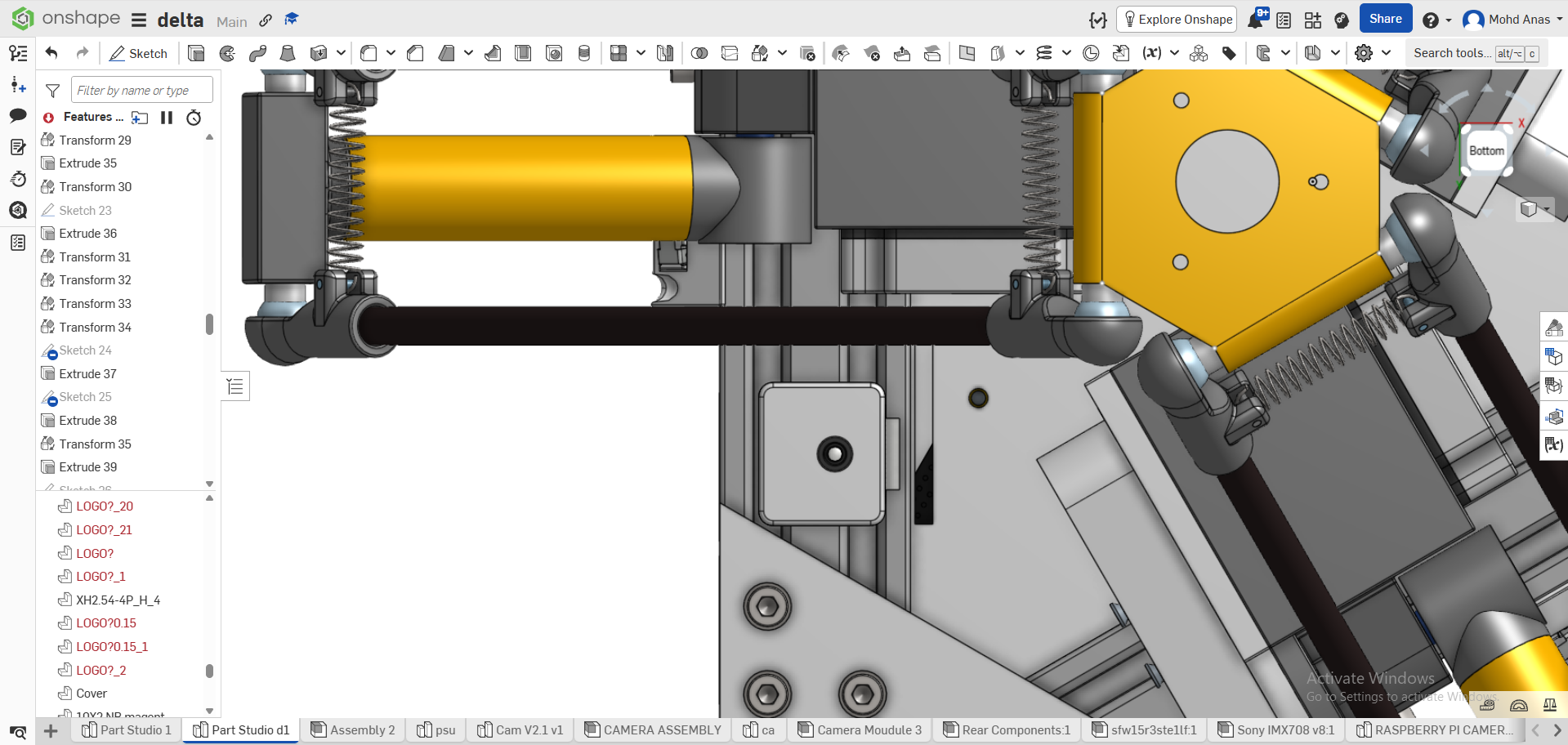Switch to the CAMERA ASSEMBLY tab
This screenshot has height=745, width=1568.
click(654, 730)
